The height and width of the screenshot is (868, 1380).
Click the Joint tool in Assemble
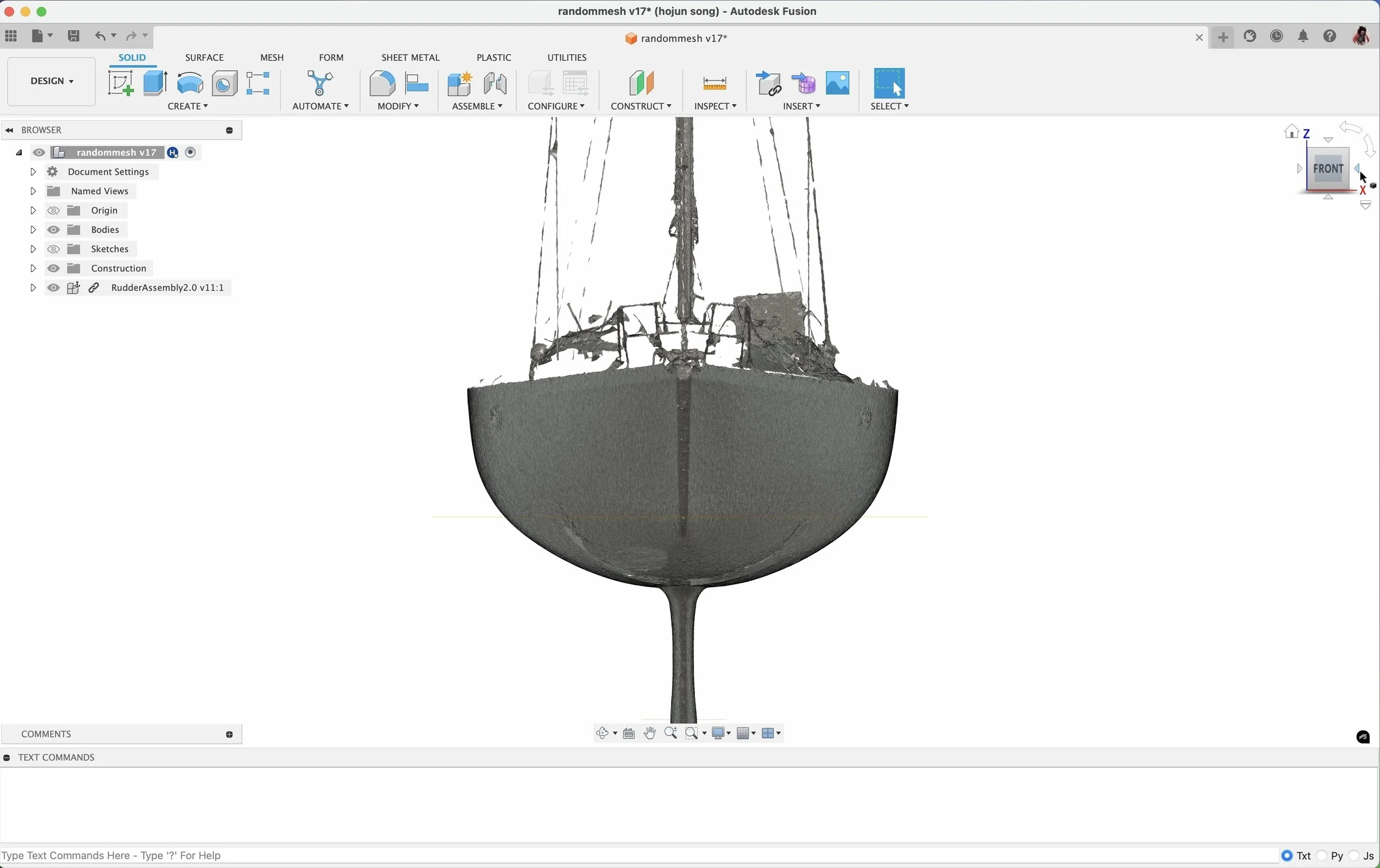(495, 84)
